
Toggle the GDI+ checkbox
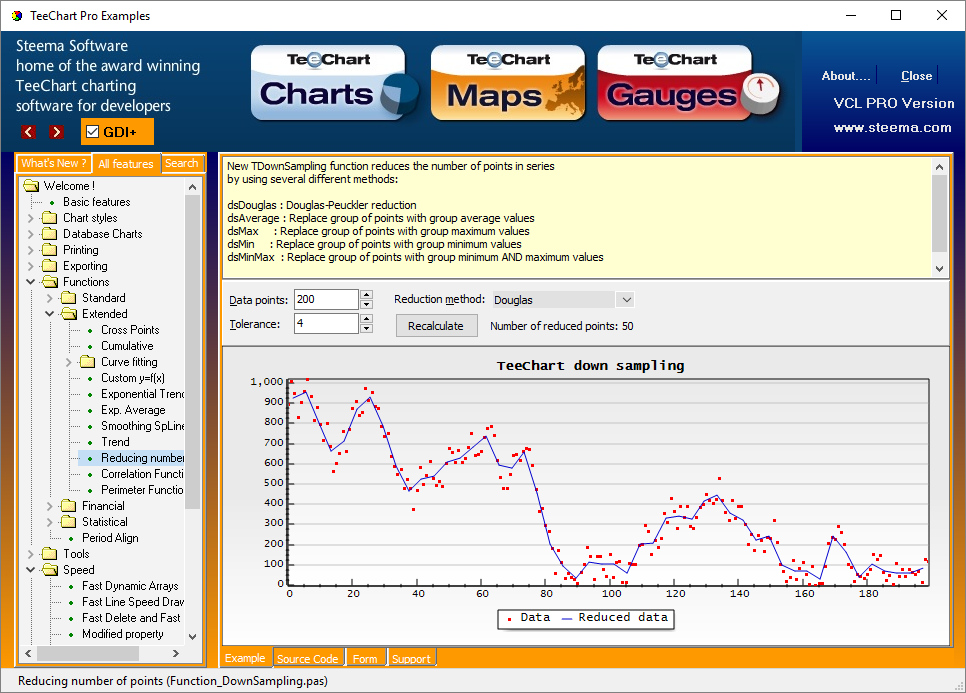pos(92,132)
